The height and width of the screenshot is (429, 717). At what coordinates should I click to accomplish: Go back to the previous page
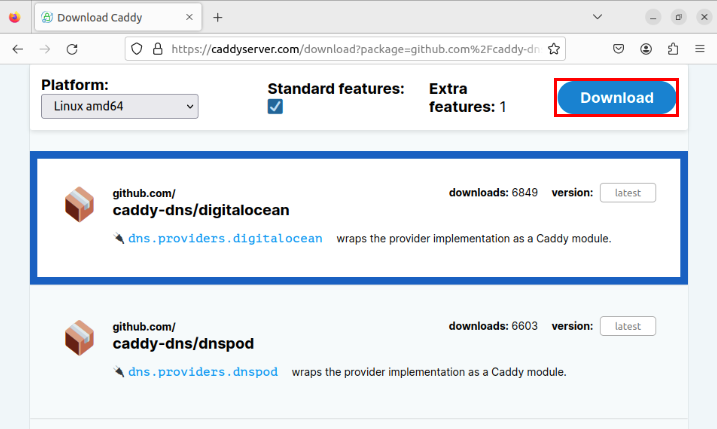coord(18,49)
